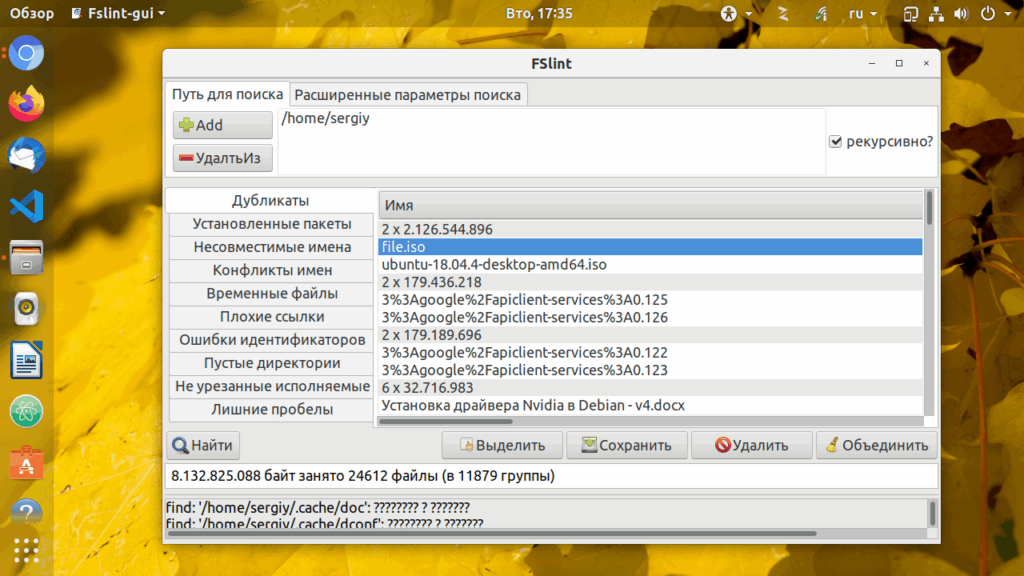Click the Имя column header
The image size is (1024, 576).
tap(650, 205)
